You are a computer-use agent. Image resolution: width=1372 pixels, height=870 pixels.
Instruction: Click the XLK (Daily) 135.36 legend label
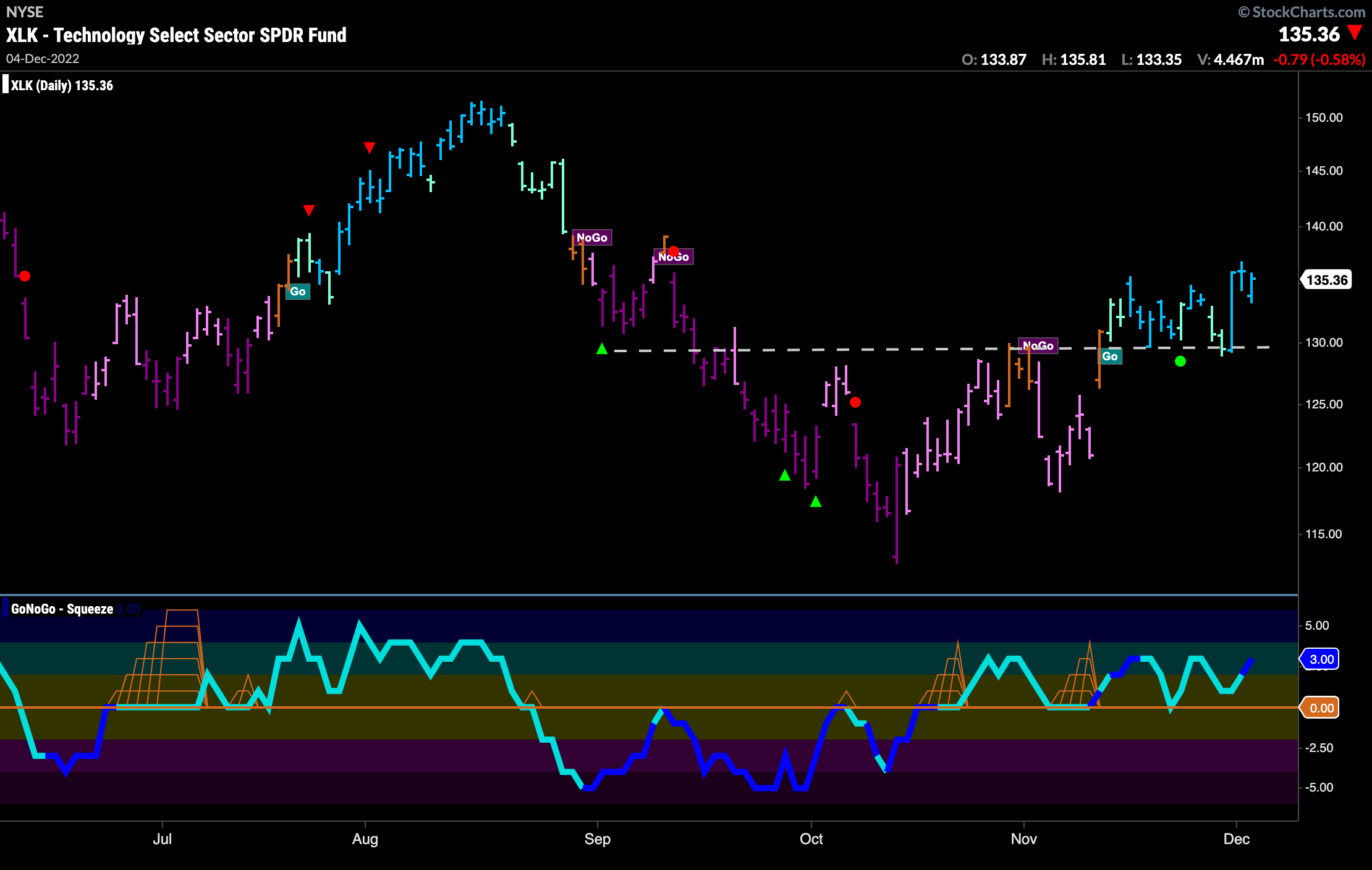coord(62,86)
